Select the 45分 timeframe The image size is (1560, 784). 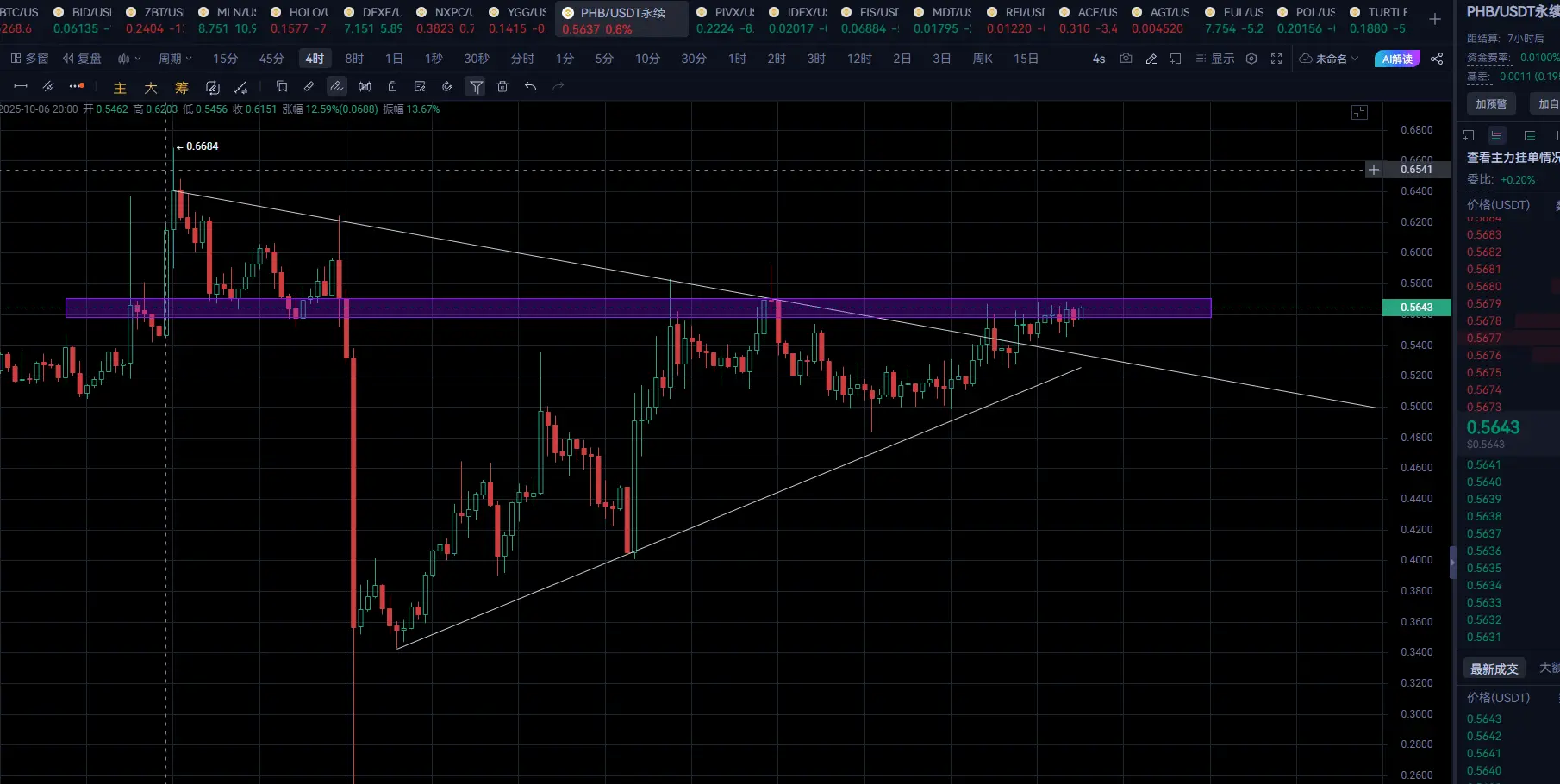click(x=271, y=59)
